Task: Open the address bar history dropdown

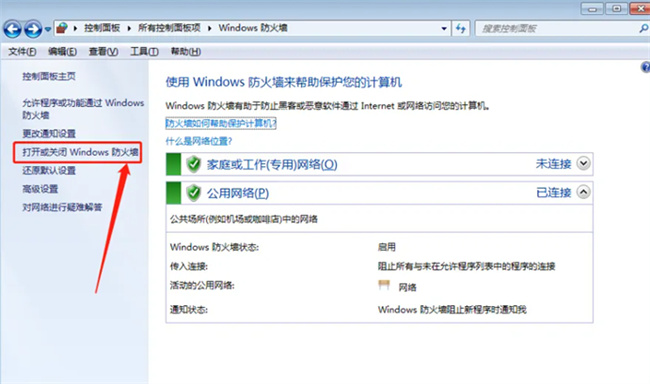Action: (x=444, y=29)
